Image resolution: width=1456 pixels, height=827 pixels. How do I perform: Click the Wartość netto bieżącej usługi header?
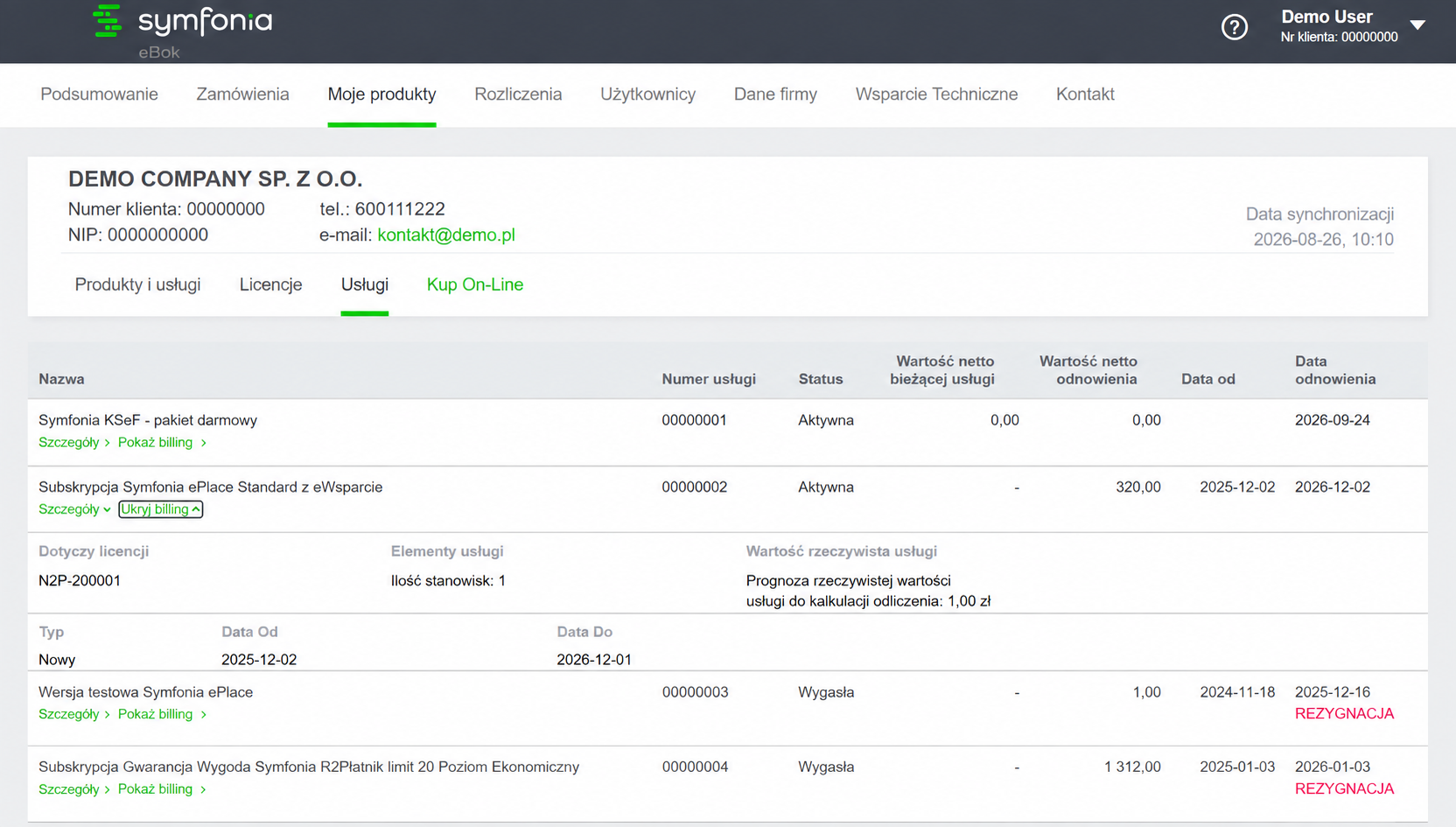(x=942, y=370)
